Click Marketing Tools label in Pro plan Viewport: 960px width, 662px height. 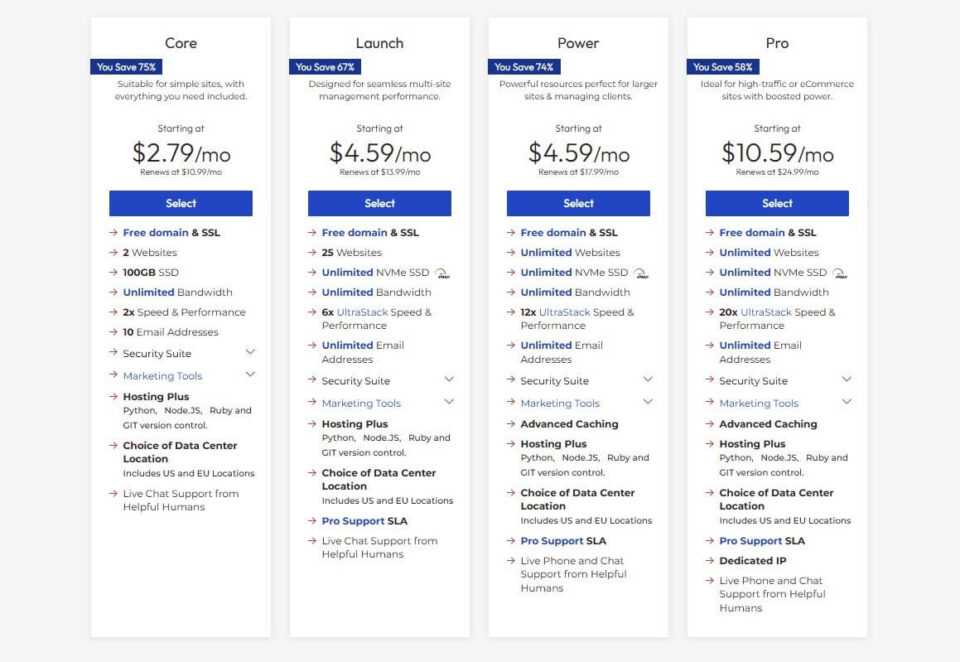tap(759, 404)
